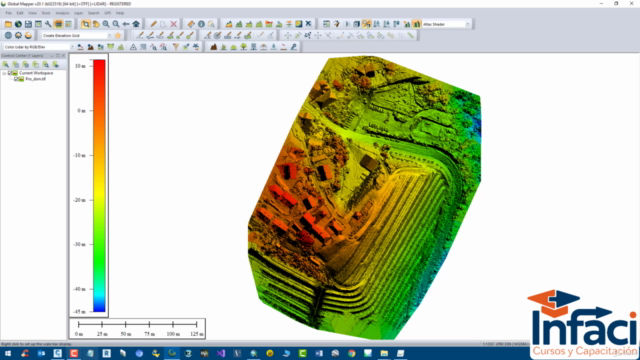Open the Help menu
This screenshot has height=360, width=640.
click(120, 13)
